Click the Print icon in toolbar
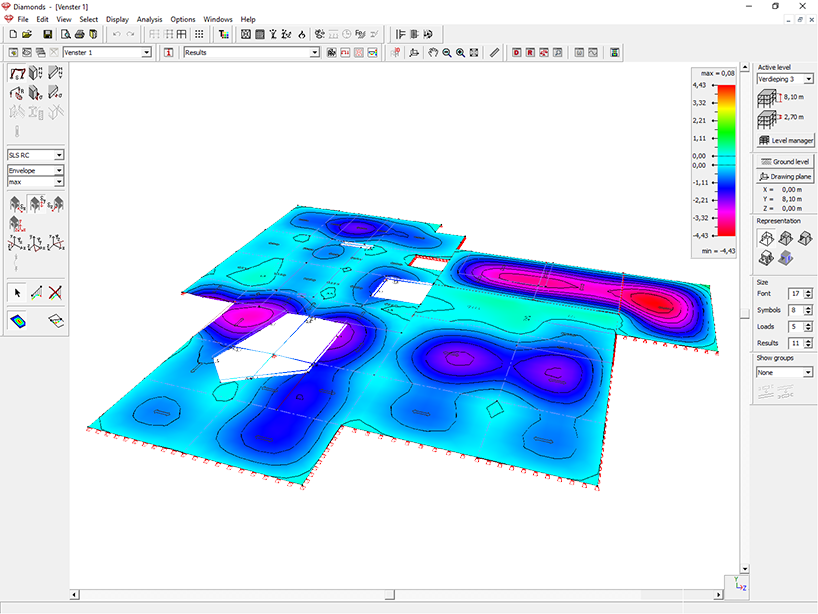Viewport: 818px width, 614px height. coord(79,34)
